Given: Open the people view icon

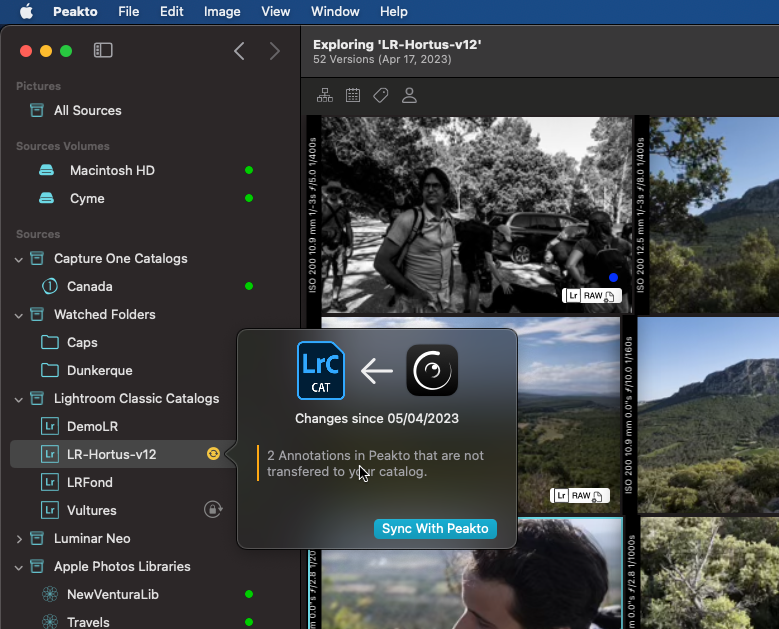Looking at the screenshot, I should (409, 95).
